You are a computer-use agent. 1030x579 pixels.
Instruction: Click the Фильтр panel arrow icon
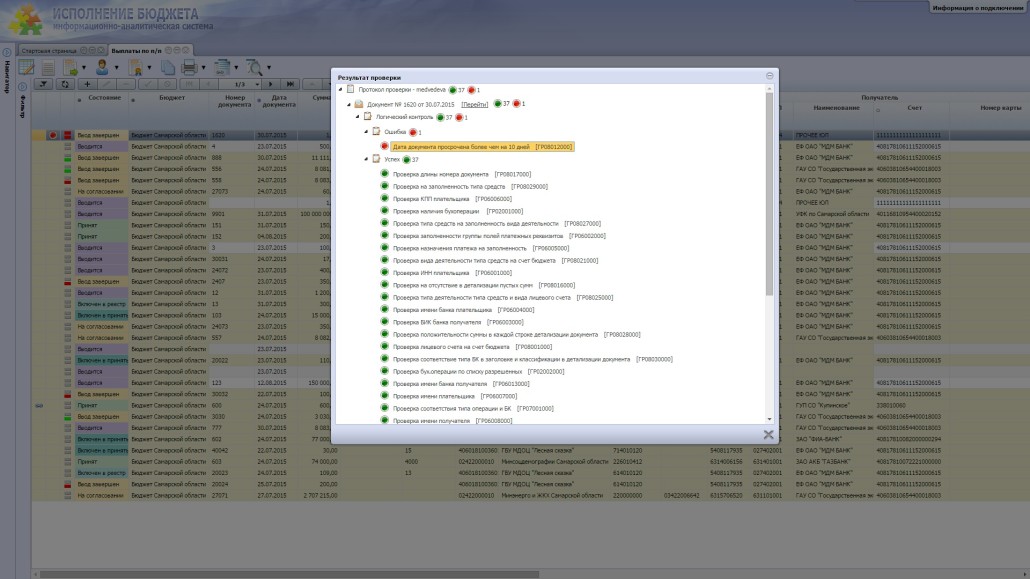(22, 87)
